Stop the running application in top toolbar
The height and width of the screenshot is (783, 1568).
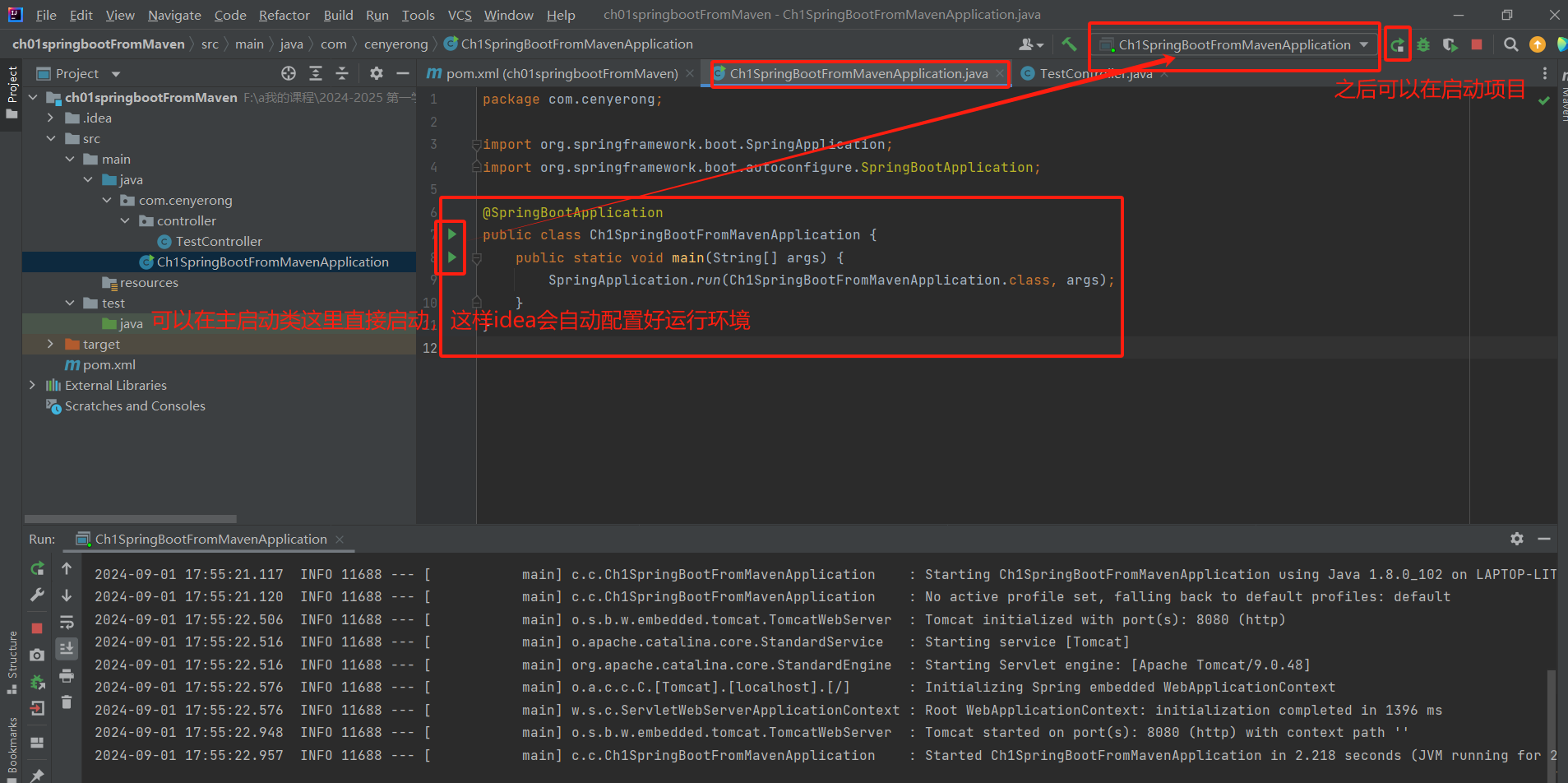tap(1477, 44)
